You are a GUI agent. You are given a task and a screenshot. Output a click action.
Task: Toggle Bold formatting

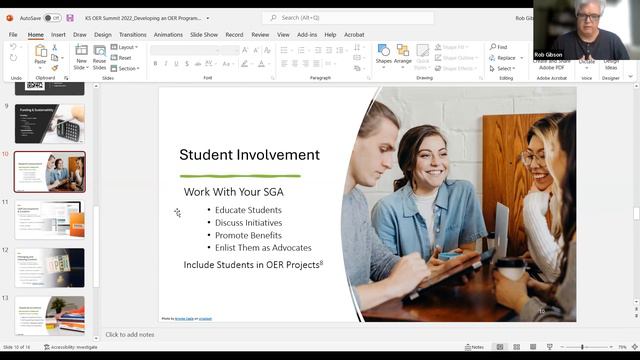point(155,64)
